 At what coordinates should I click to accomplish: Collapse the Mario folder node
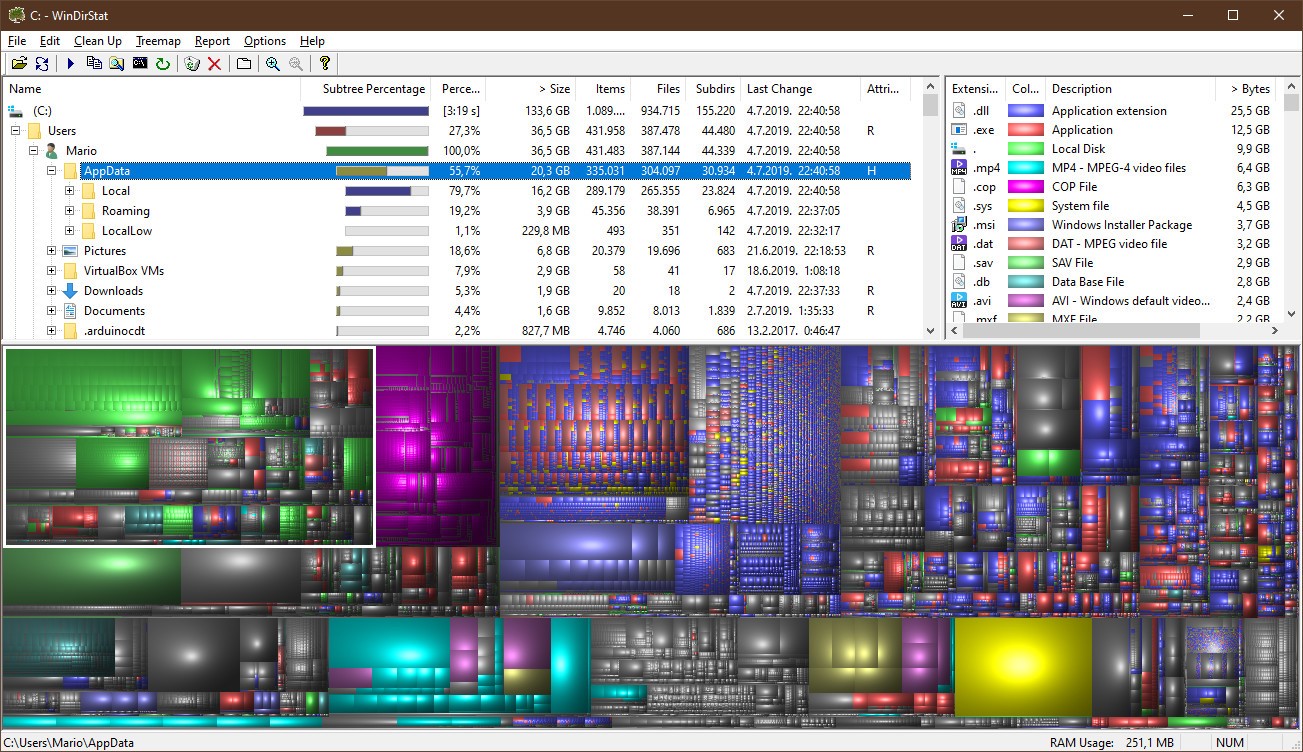[33, 151]
